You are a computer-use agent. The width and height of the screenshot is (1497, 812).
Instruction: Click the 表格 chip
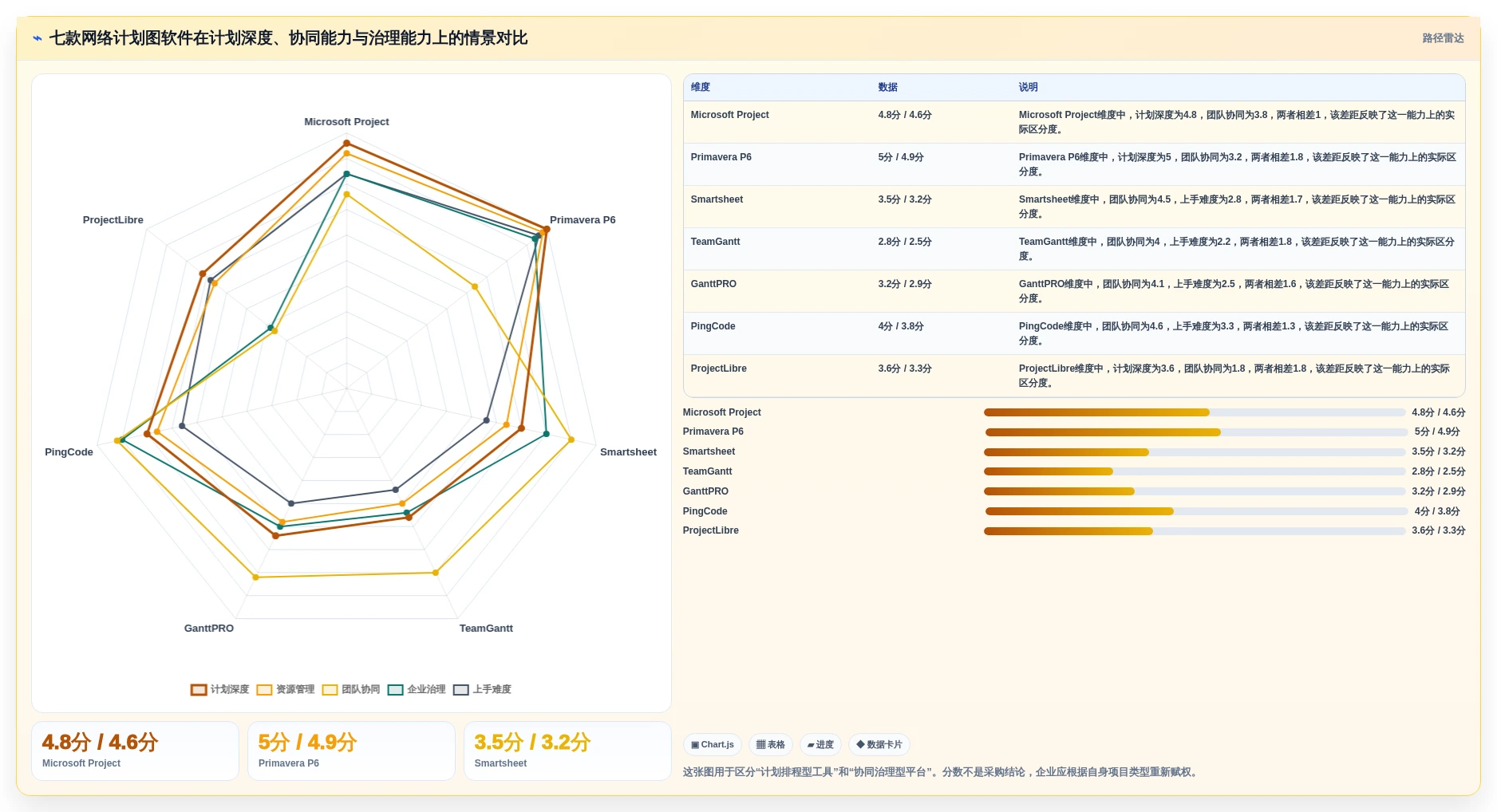coord(771,745)
